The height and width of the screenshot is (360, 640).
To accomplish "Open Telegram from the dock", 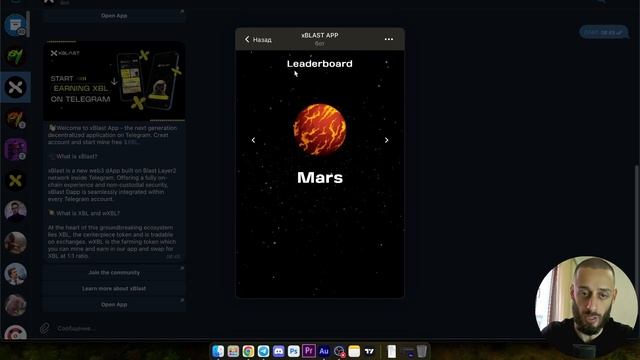I will tap(263, 351).
